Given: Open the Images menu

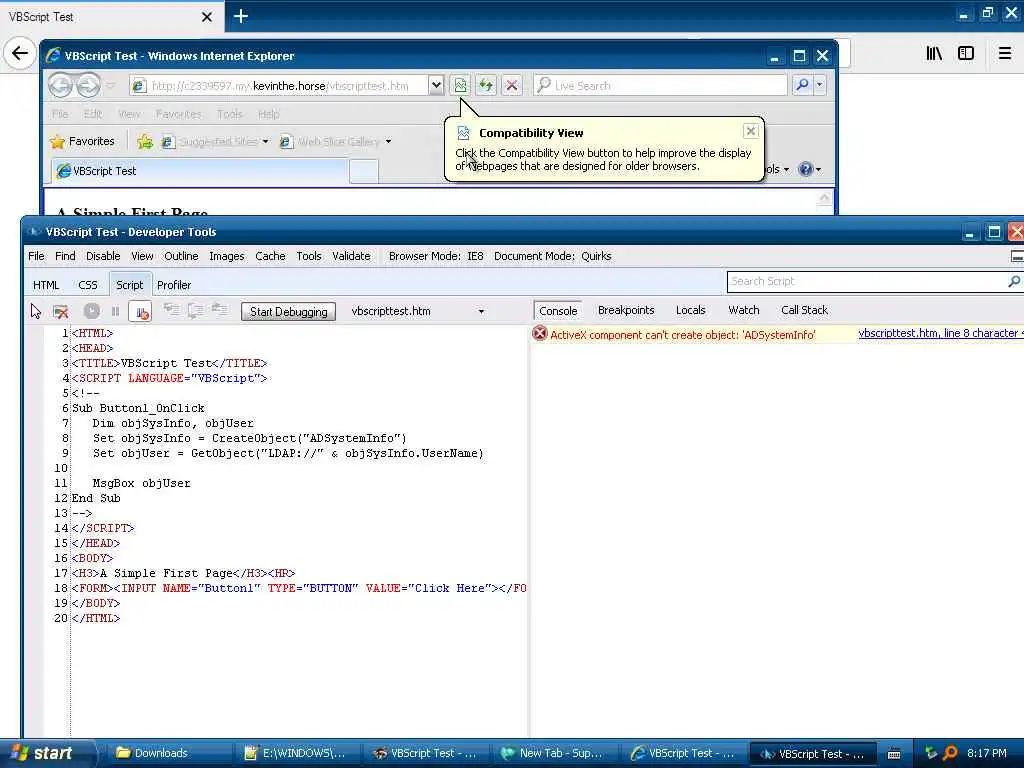Looking at the screenshot, I should click(x=227, y=256).
